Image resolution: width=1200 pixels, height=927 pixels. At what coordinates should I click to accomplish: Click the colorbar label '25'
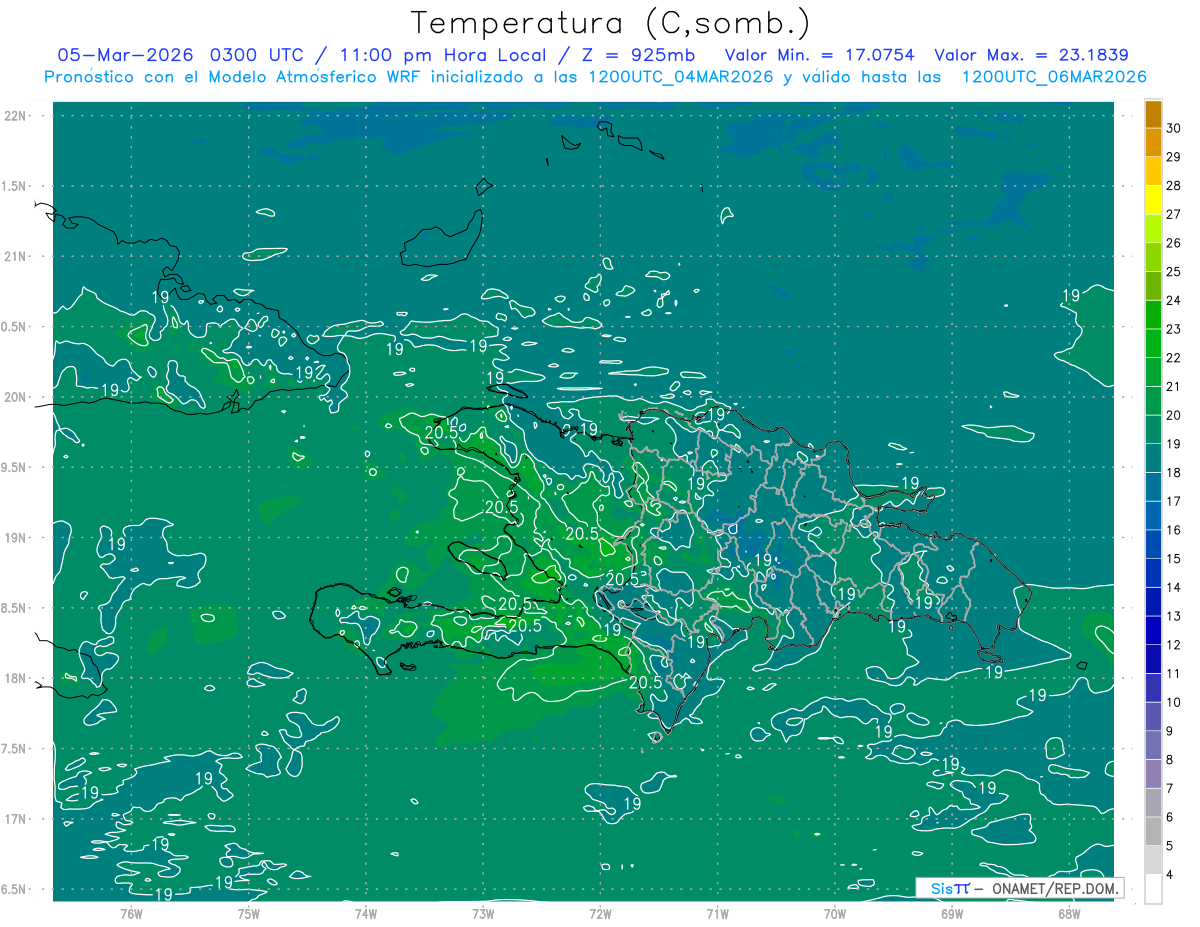coord(1174,272)
